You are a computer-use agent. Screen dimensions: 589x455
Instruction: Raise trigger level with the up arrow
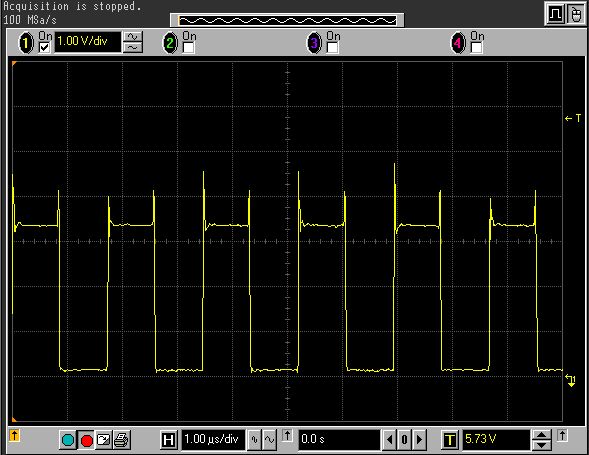coord(541,435)
